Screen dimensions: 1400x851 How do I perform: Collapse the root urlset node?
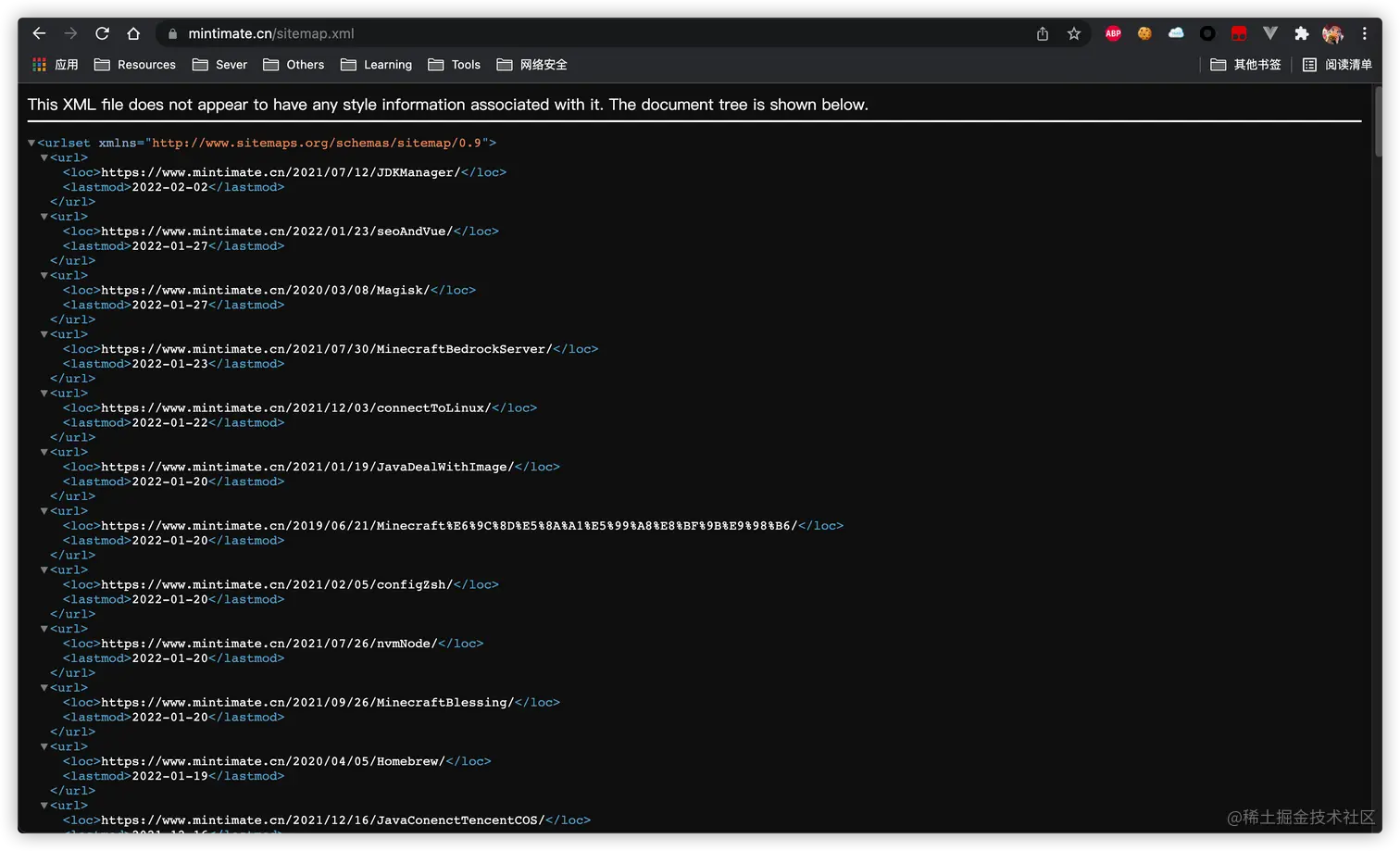pos(31,143)
